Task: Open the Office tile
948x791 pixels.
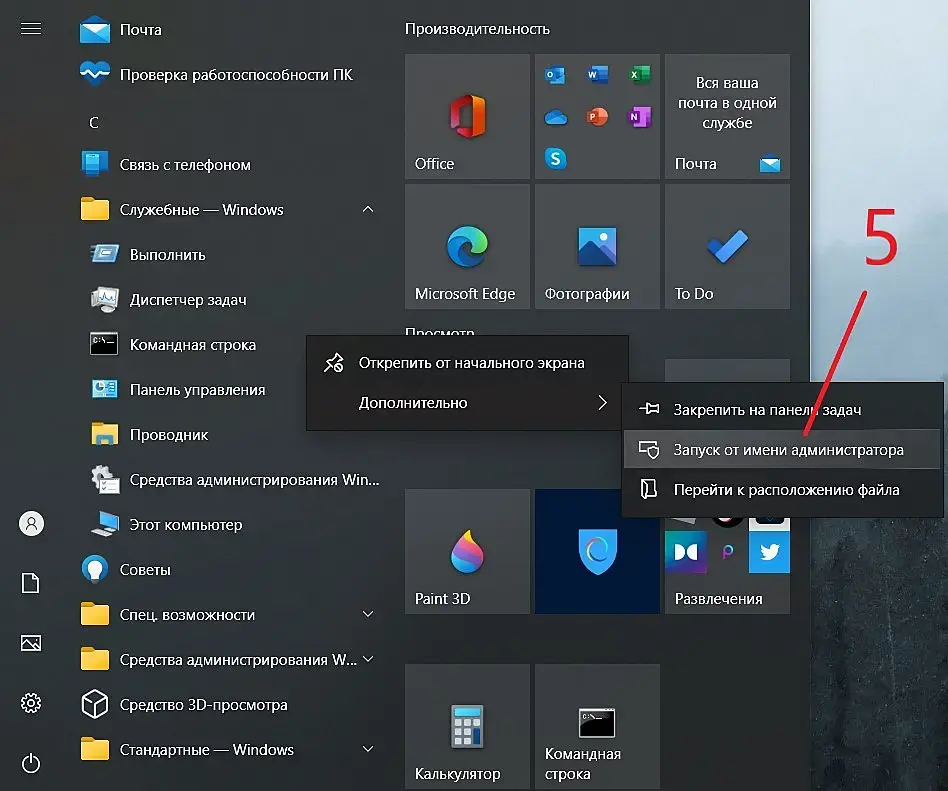Action: coord(467,116)
